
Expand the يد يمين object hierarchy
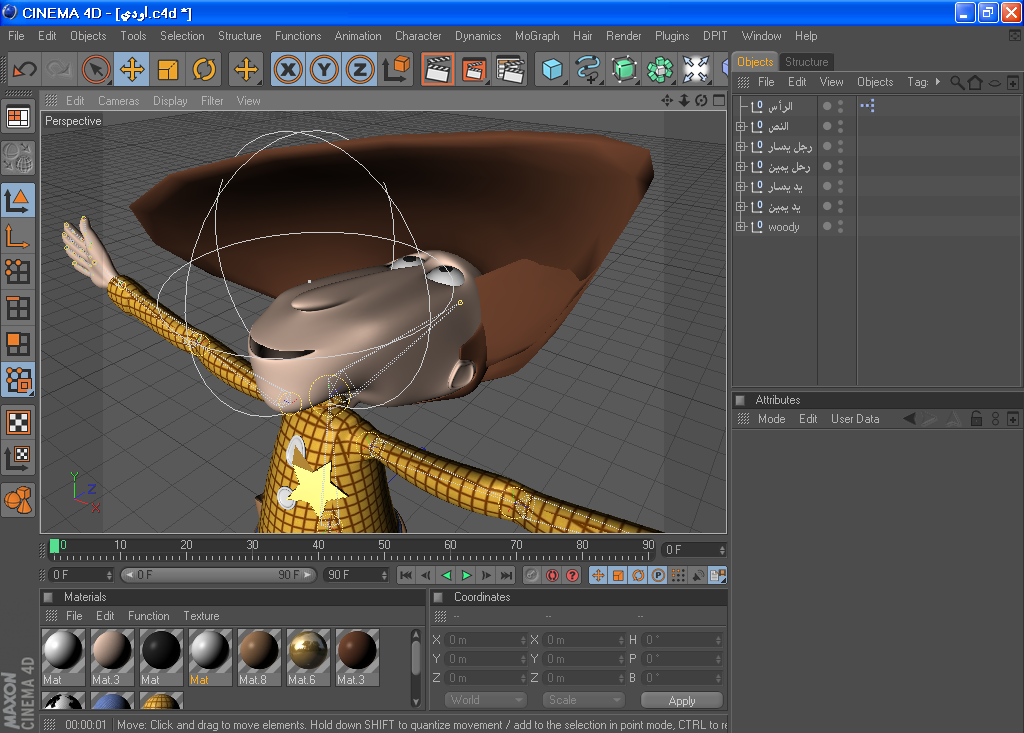741,206
